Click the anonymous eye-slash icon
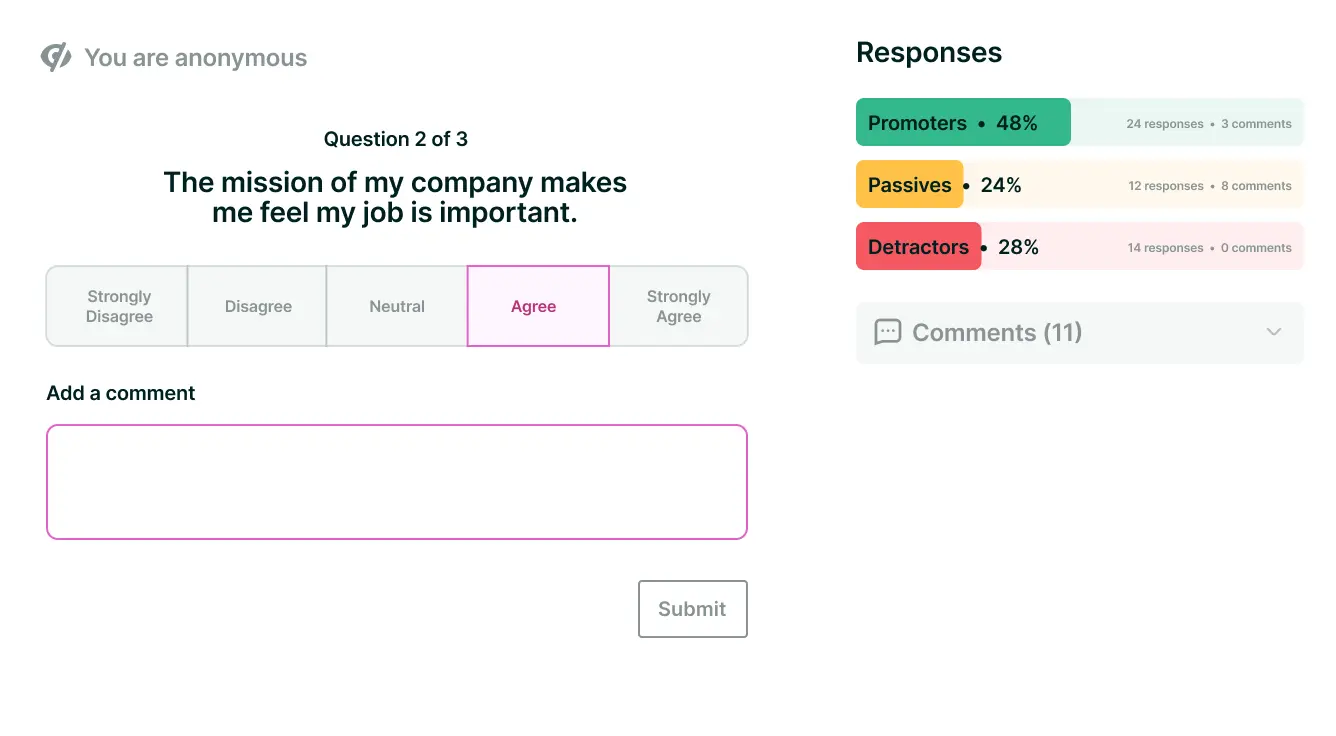This screenshot has height=736, width=1336. [56, 57]
